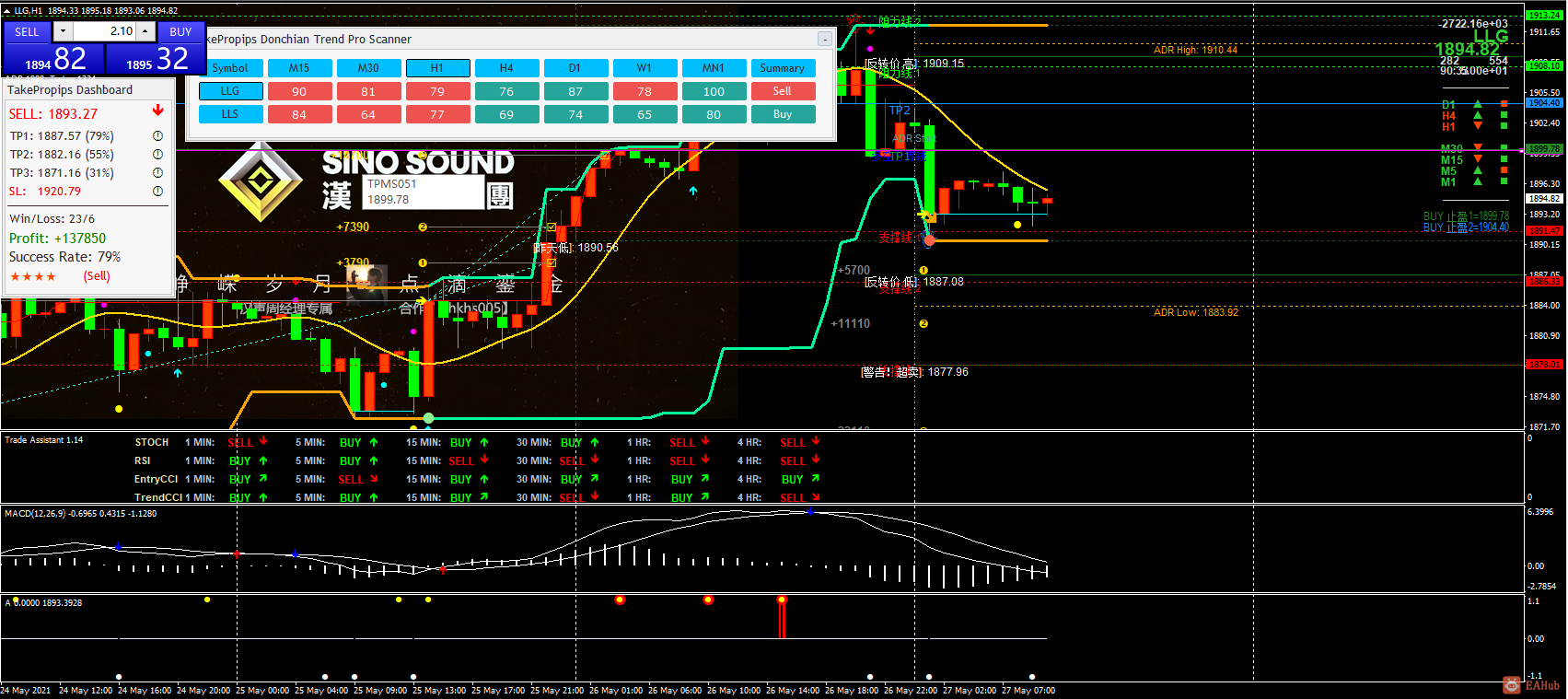Click the TP3 clock icon in dashboard
The height and width of the screenshot is (699, 1568).
click(x=157, y=172)
